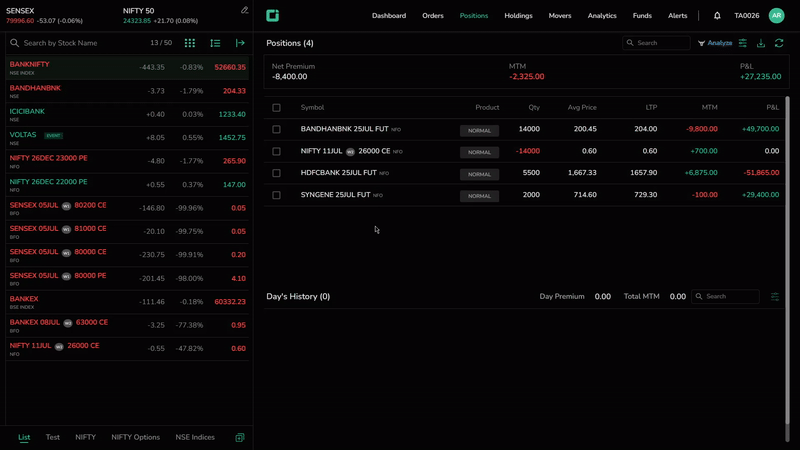Viewport: 800px width, 450px height.
Task: Select SENSEX 05JUL 80000 PE row
Action: pos(127,278)
